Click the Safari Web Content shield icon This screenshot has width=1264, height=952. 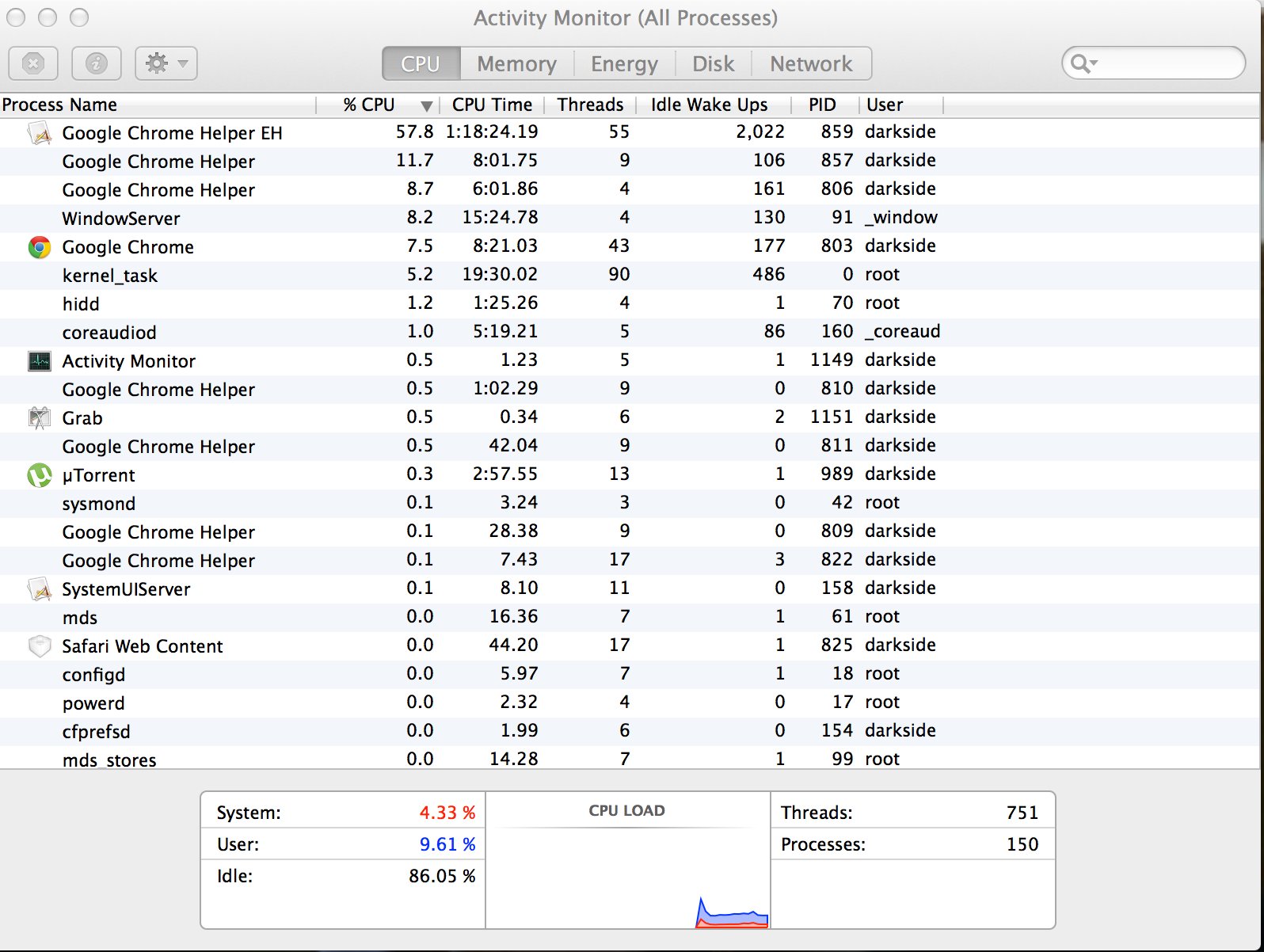click(x=40, y=646)
